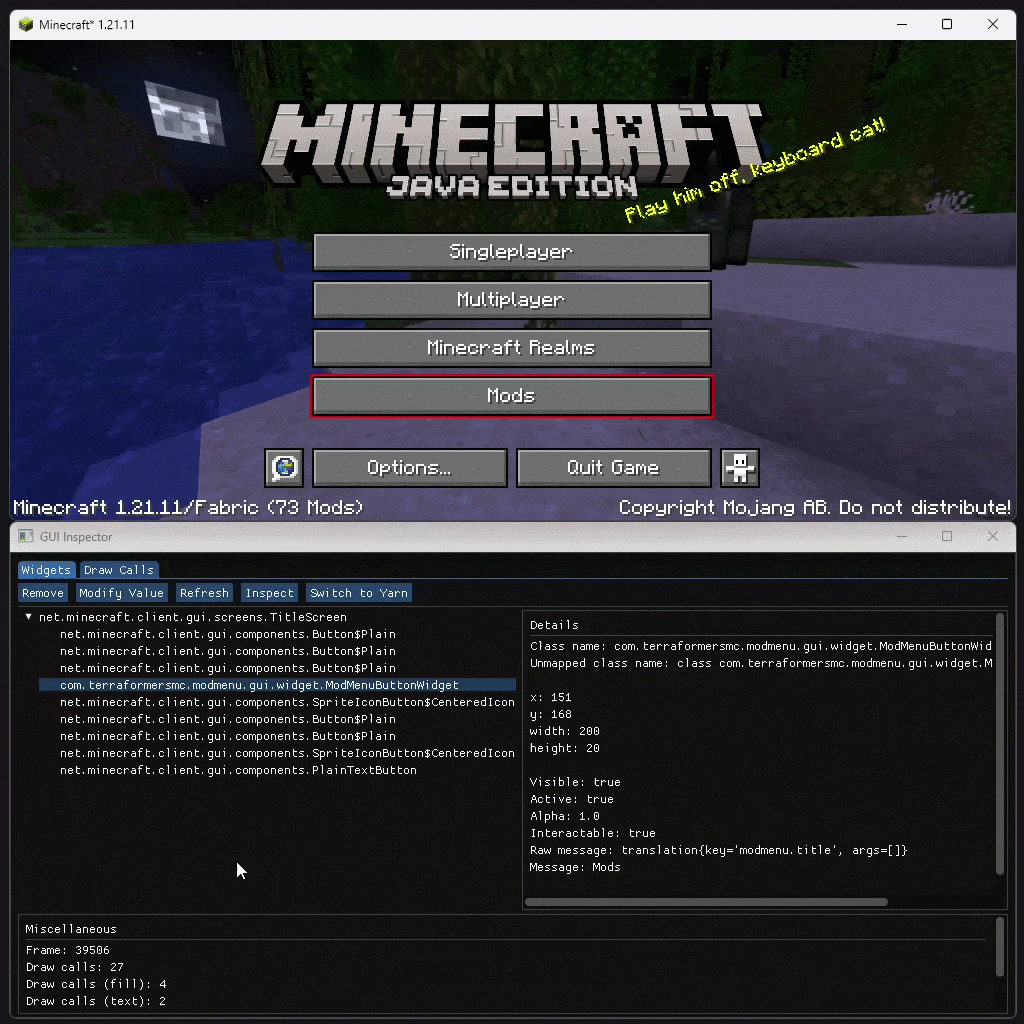The width and height of the screenshot is (1024, 1024).
Task: Click the "Visible: true" line
Action: point(575,782)
